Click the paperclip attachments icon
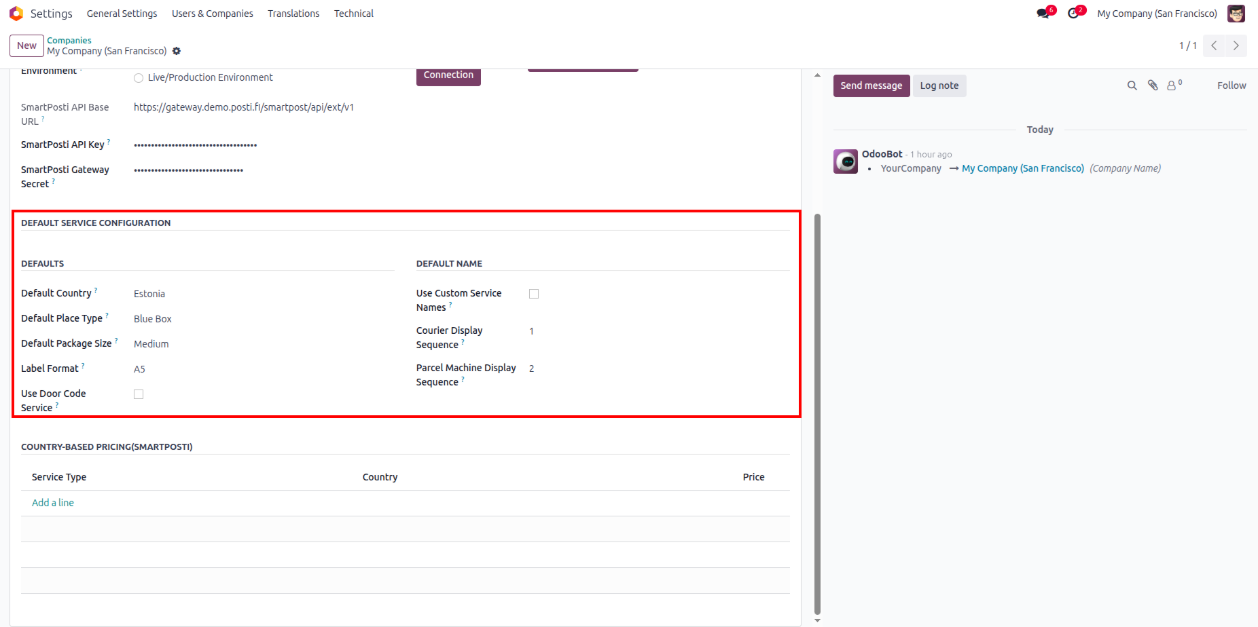This screenshot has height=627, width=1258. pos(1152,86)
